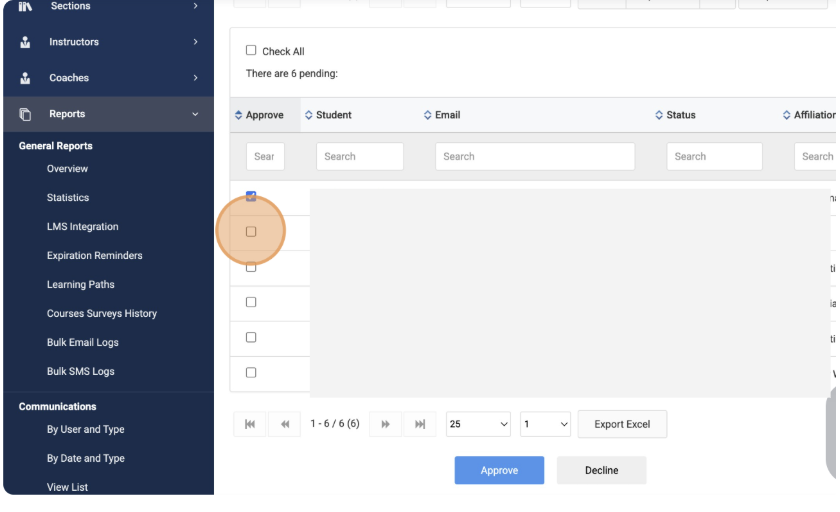This screenshot has height=512, width=840.
Task: Open the page number dropdown
Action: pyautogui.click(x=545, y=424)
